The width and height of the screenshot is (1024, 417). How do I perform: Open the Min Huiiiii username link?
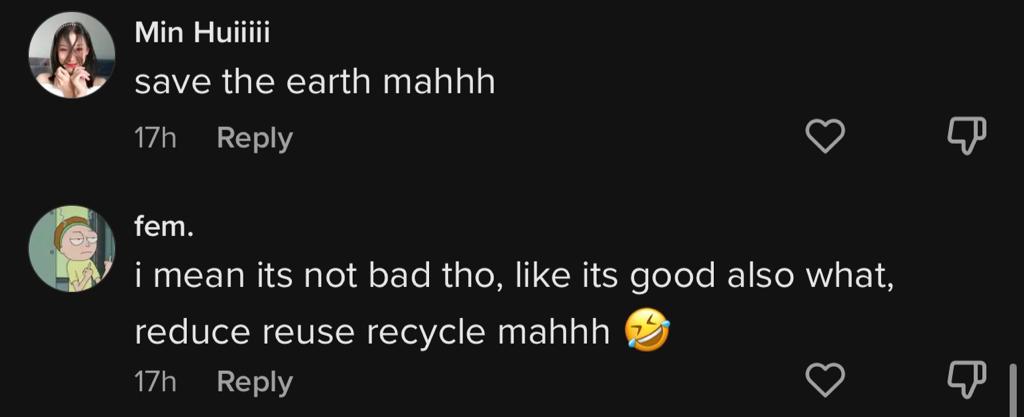click(x=202, y=33)
